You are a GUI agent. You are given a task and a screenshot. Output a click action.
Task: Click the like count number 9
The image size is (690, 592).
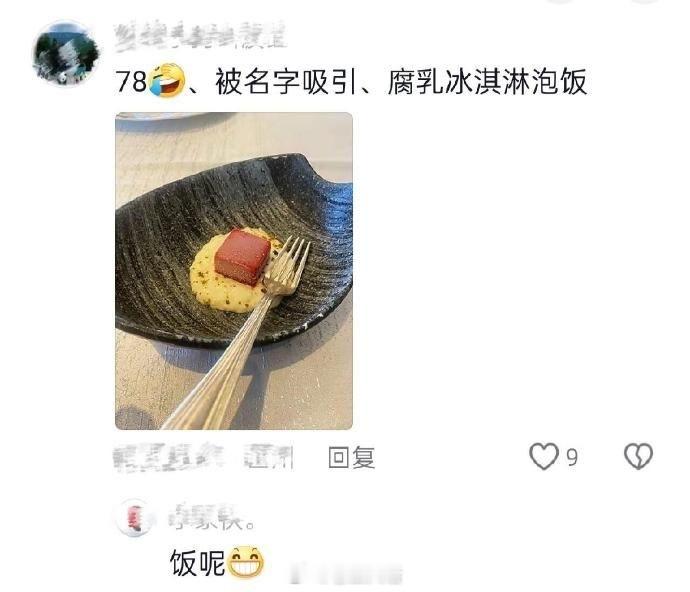tap(572, 458)
